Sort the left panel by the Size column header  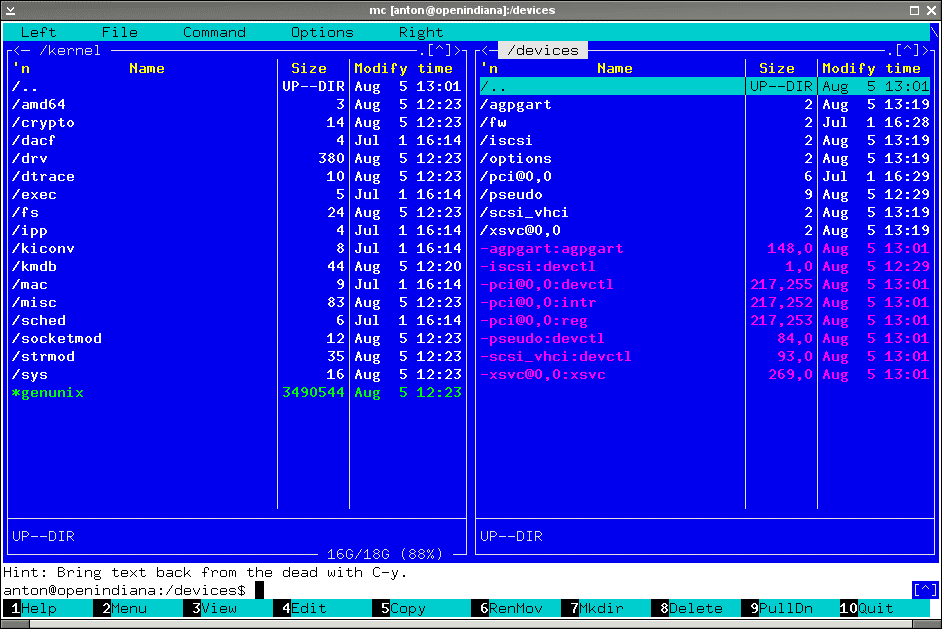309,69
